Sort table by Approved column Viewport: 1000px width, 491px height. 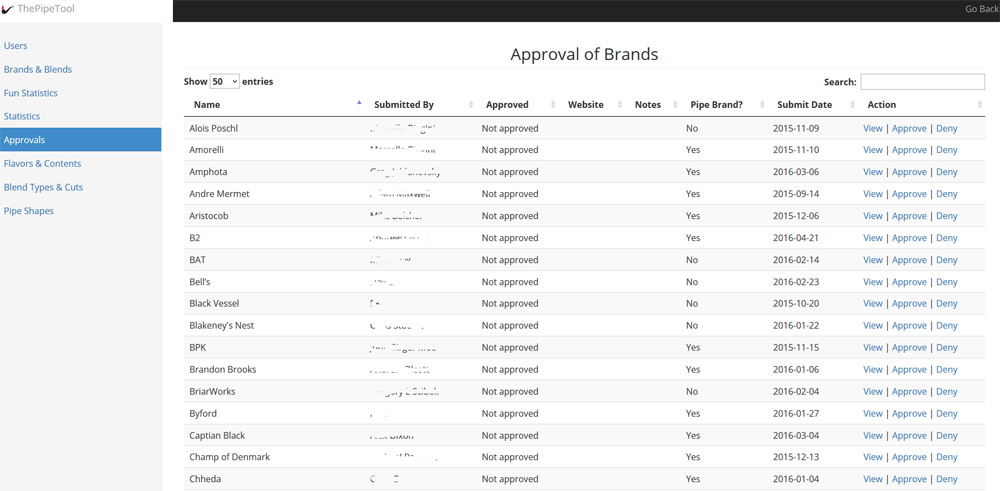click(x=517, y=105)
